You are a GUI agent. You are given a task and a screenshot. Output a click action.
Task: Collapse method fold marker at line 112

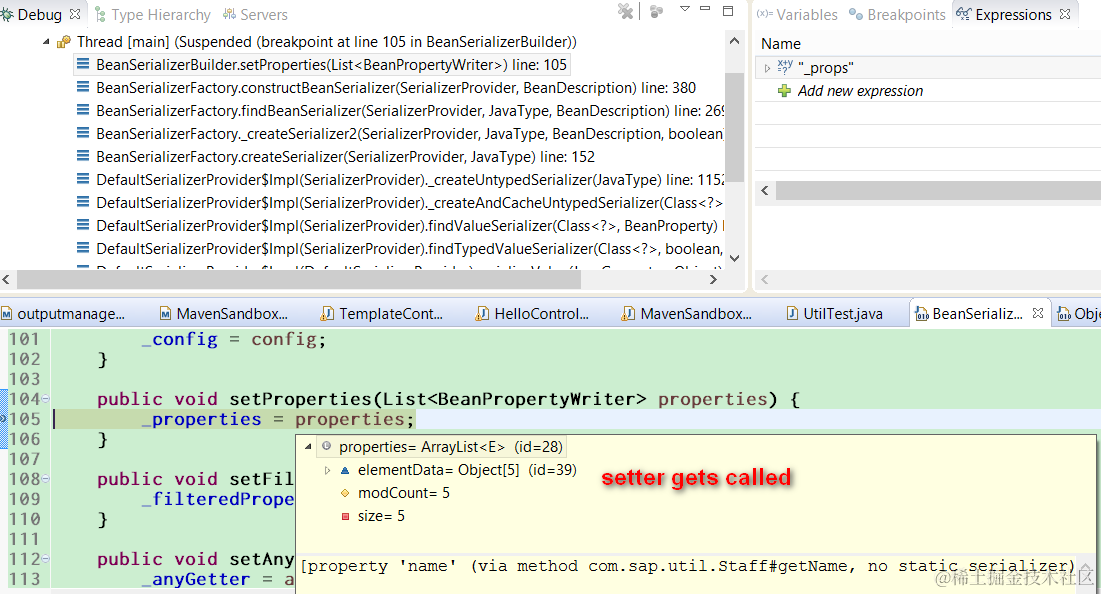click(46, 558)
